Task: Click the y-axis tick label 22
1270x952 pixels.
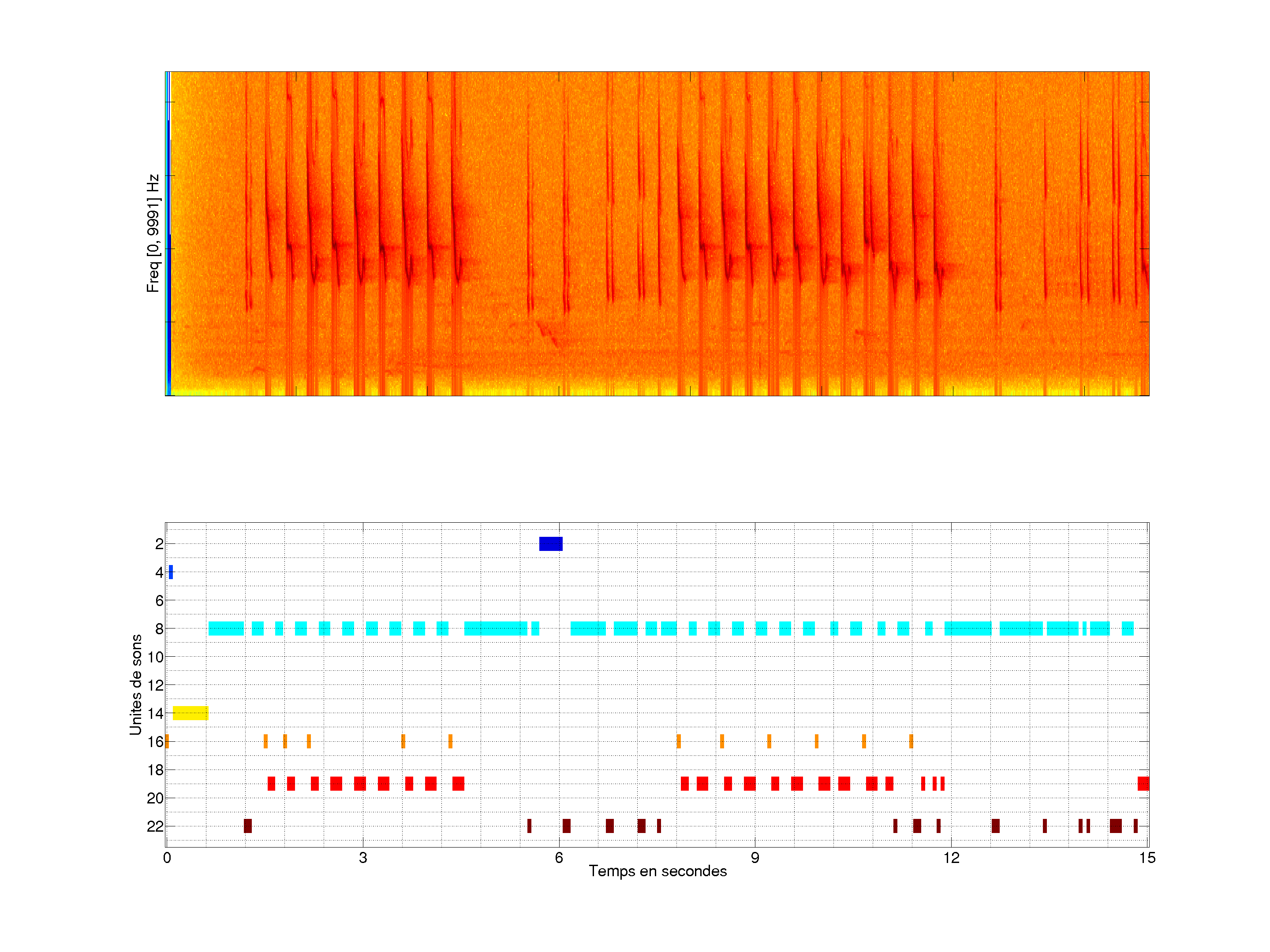Action: point(155,826)
